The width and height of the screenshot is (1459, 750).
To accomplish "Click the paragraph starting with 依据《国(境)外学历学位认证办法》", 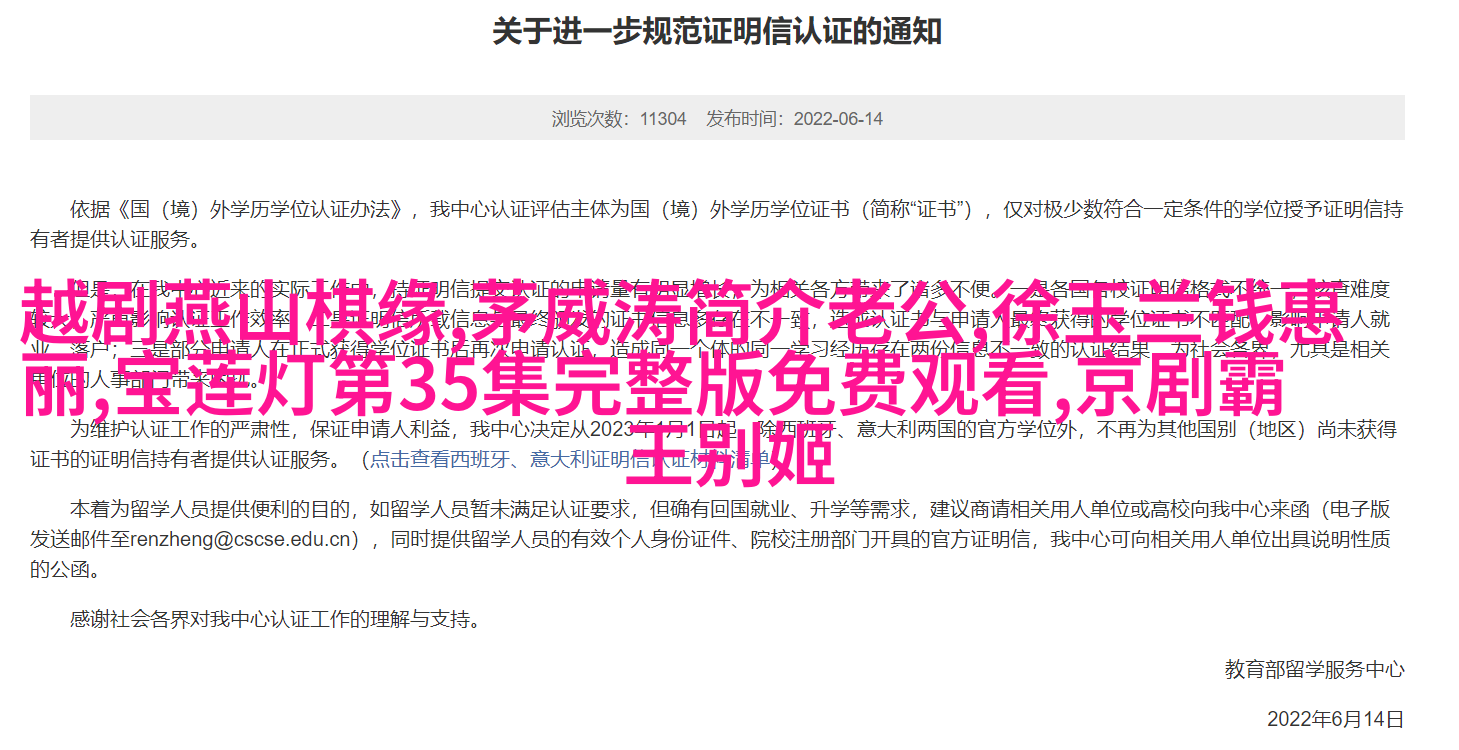I will [x=717, y=225].
